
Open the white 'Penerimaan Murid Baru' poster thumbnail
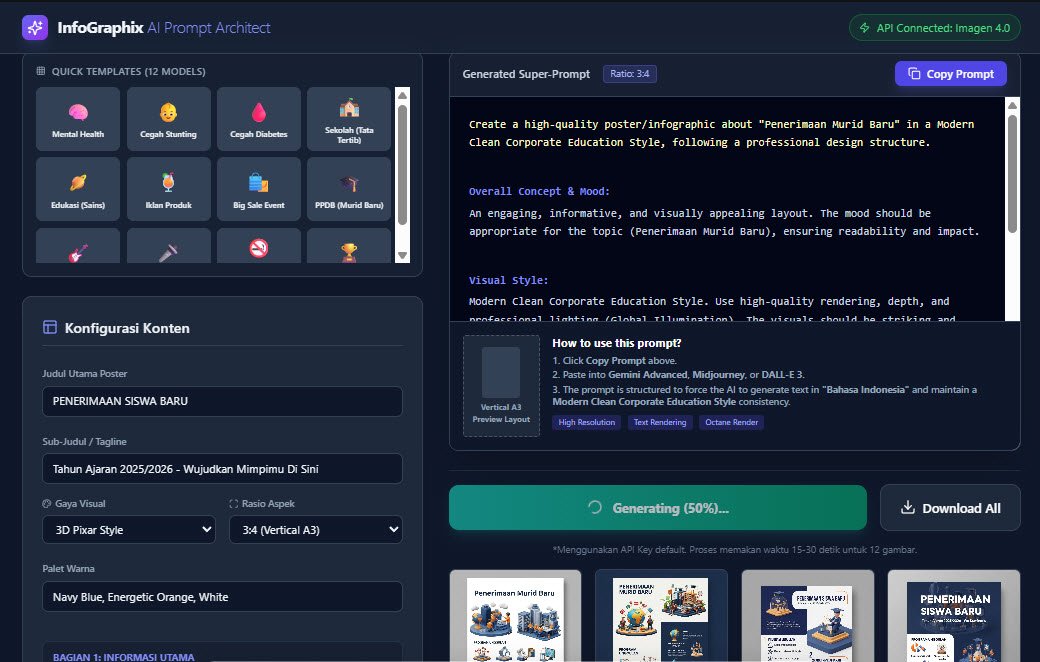click(x=515, y=616)
